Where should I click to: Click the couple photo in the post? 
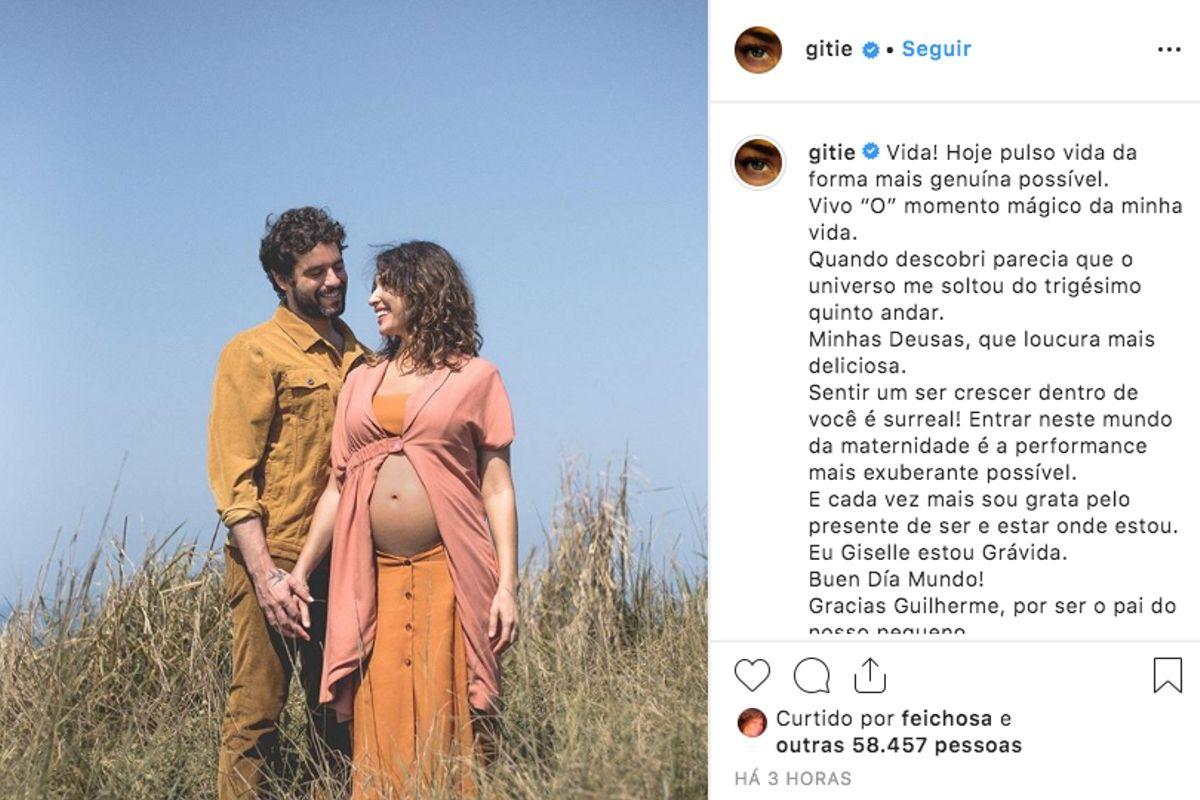353,400
